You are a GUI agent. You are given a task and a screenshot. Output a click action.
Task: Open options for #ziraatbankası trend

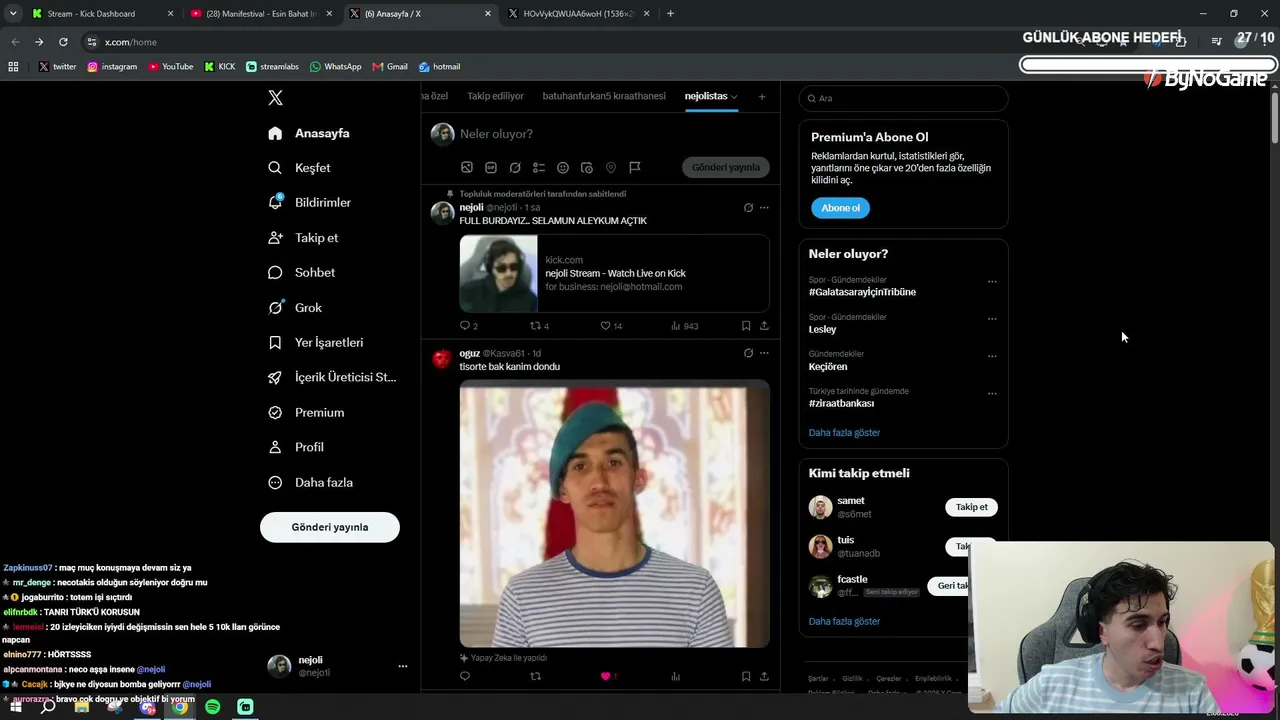992,394
